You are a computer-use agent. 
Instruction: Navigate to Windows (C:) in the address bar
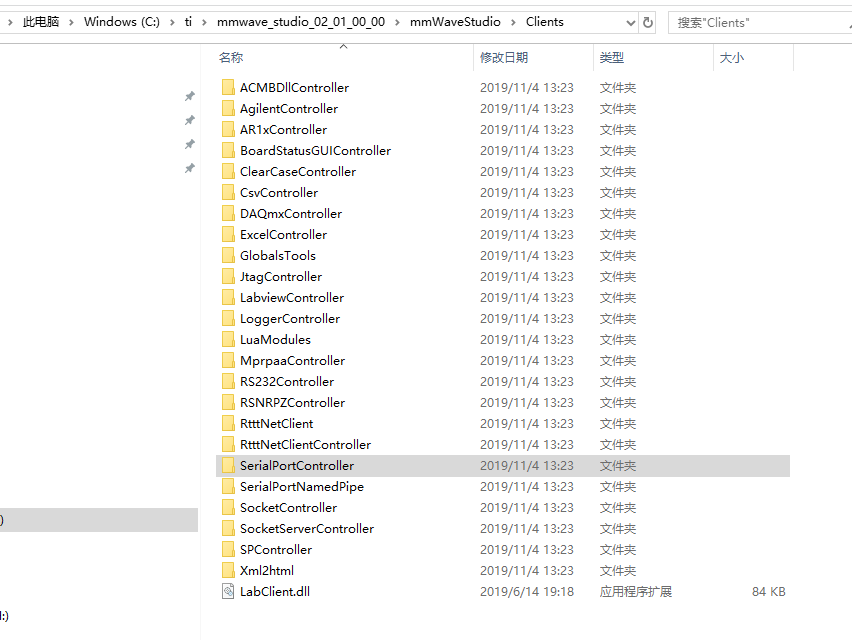click(x=122, y=22)
